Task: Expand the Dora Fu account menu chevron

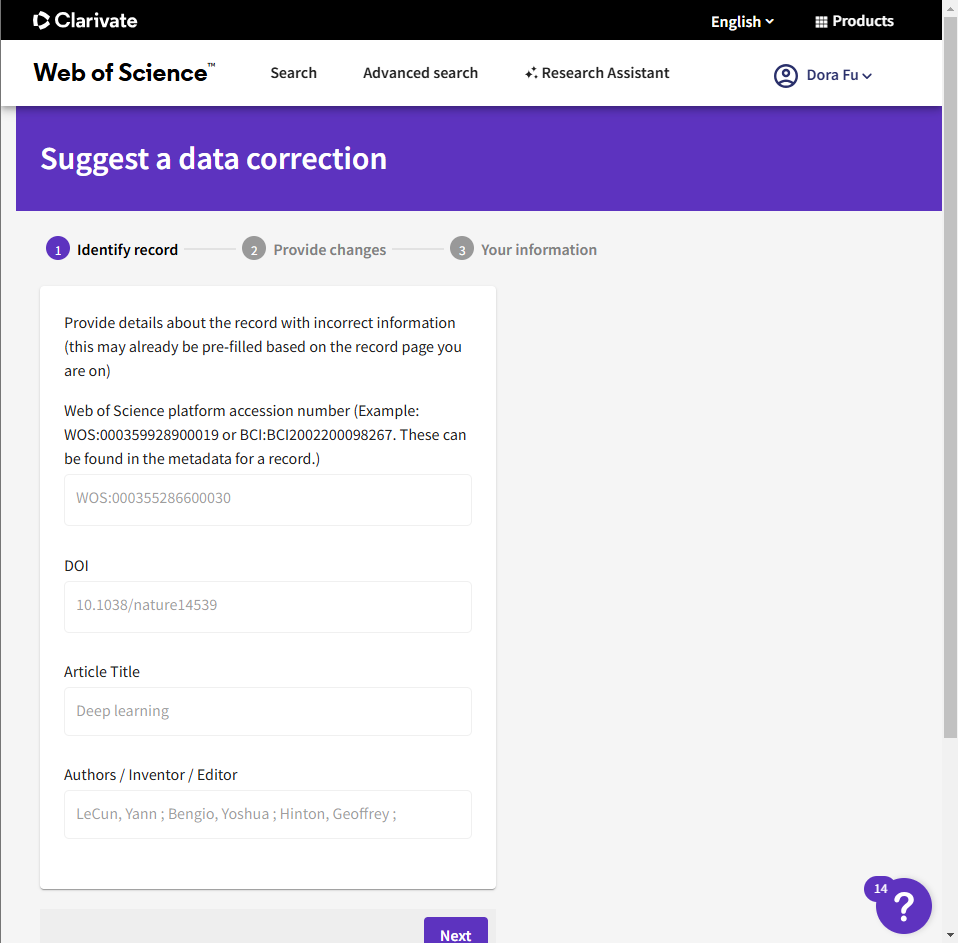Action: [x=867, y=76]
